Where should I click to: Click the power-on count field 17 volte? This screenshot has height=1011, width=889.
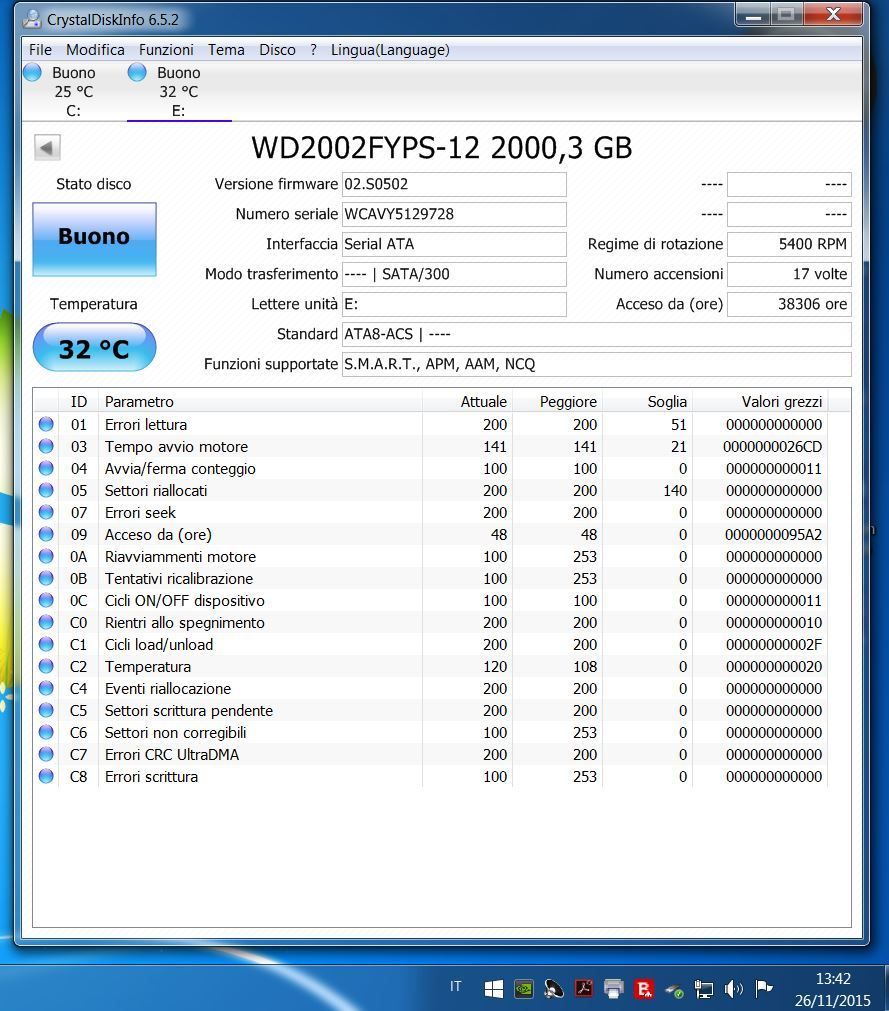pos(789,274)
